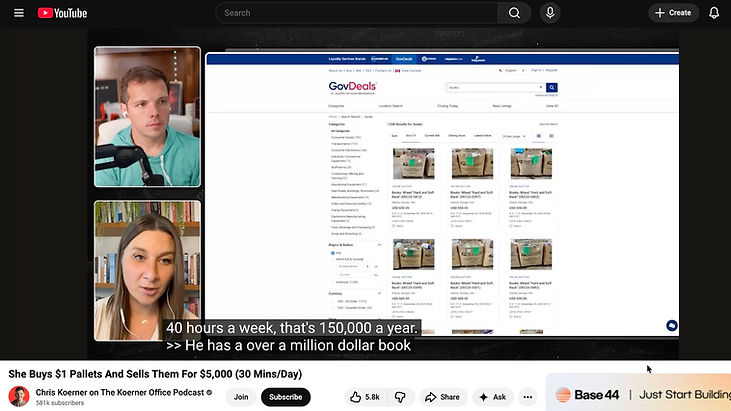
Task: Open the English language dropdown on GovDeals
Action: 514,70
